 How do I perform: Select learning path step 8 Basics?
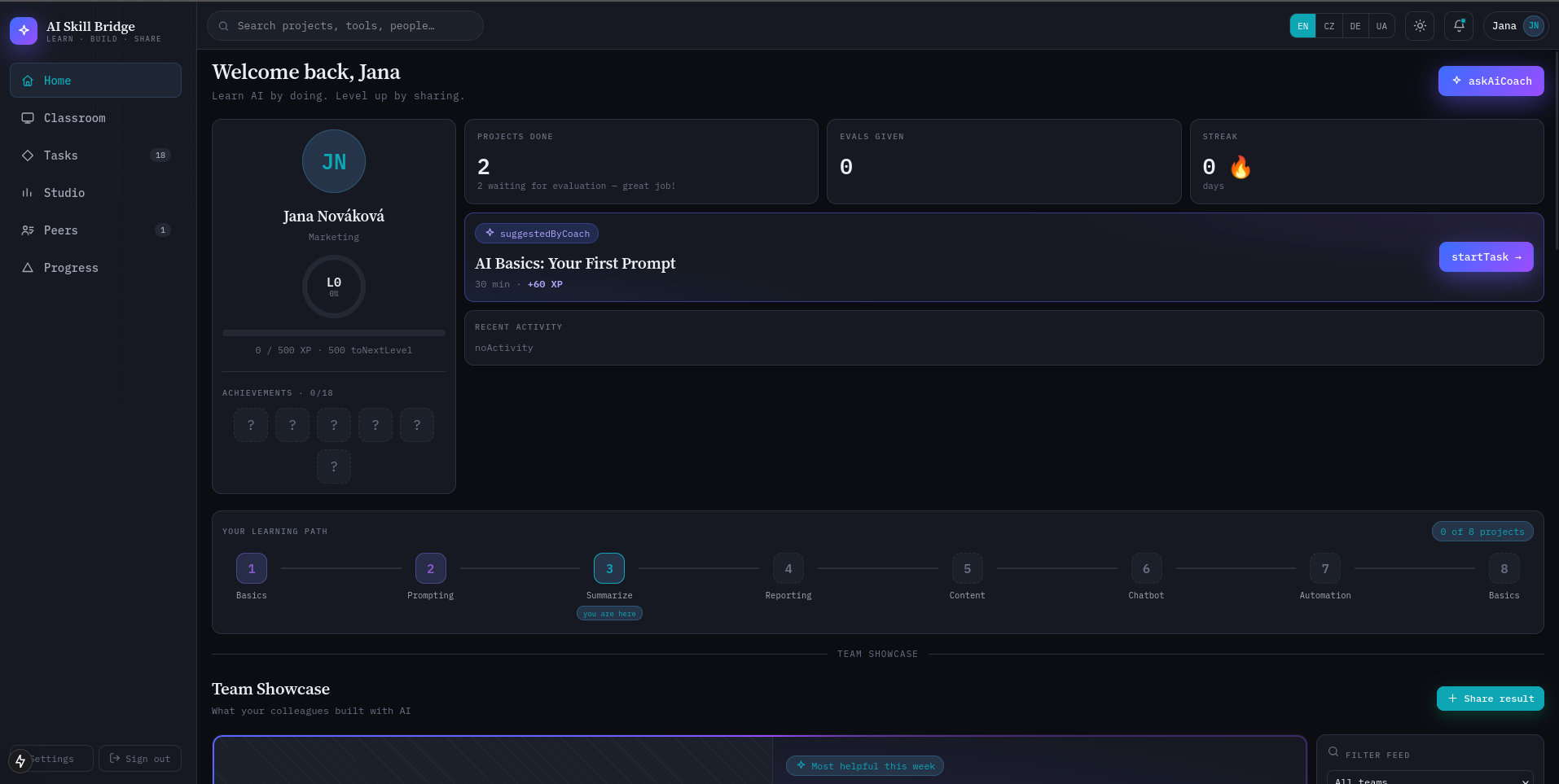click(1504, 568)
